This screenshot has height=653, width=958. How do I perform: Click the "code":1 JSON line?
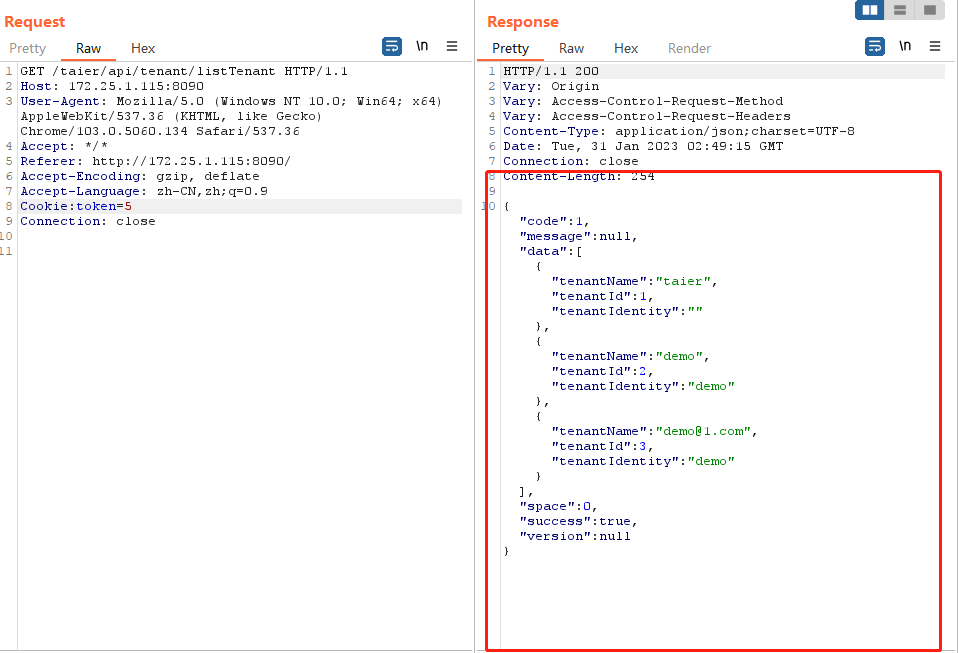point(554,221)
